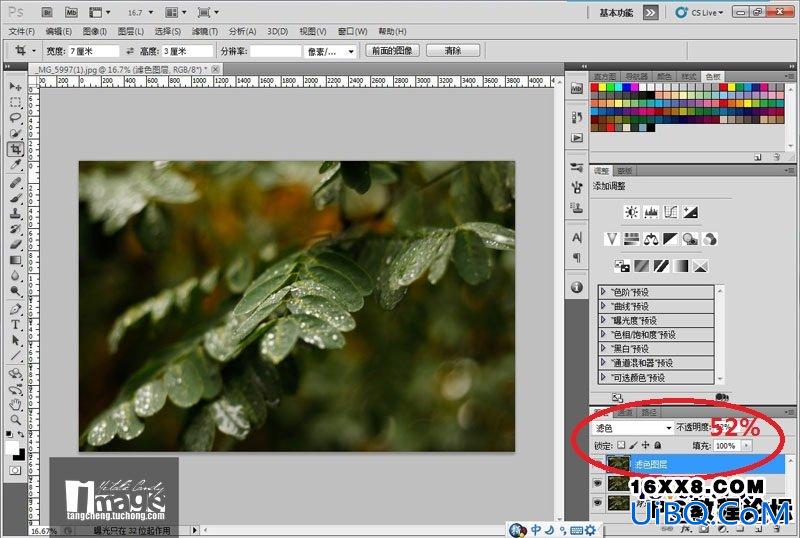The width and height of the screenshot is (800, 538).
Task: Select the Rectangular Marquee tool
Action: pos(15,103)
